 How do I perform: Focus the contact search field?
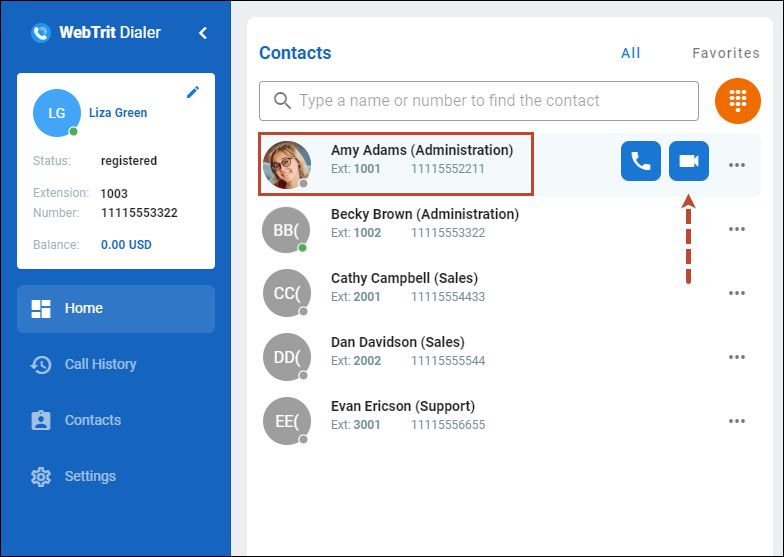479,101
